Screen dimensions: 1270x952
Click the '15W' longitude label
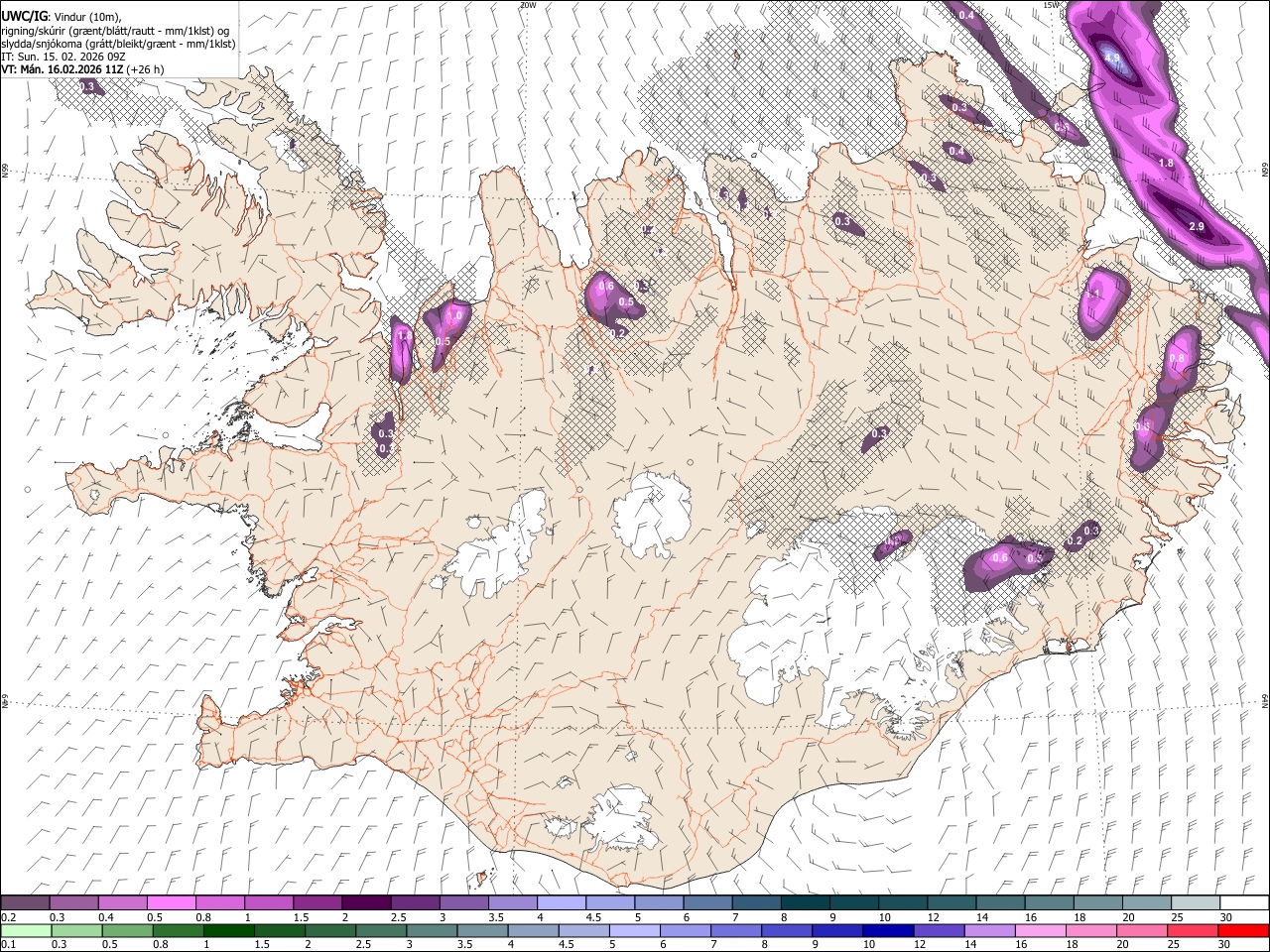tap(1052, 5)
